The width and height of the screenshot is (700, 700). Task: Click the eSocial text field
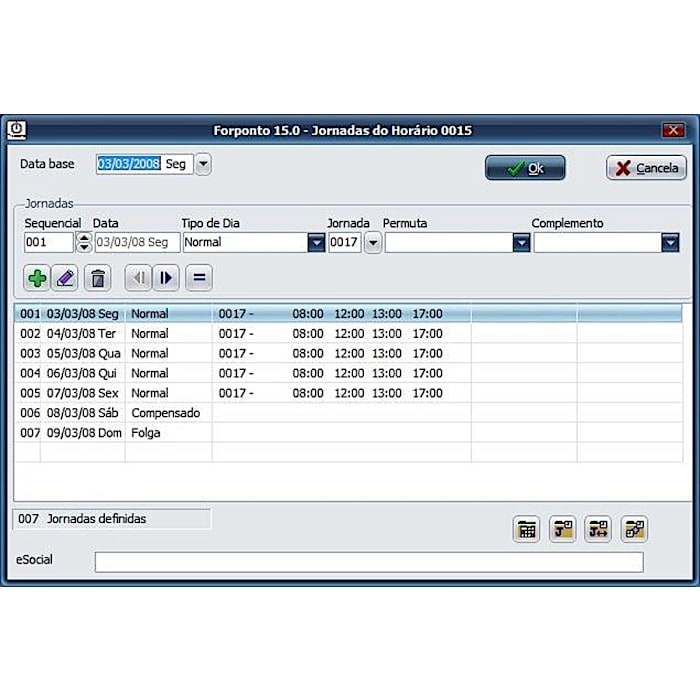(x=369, y=562)
